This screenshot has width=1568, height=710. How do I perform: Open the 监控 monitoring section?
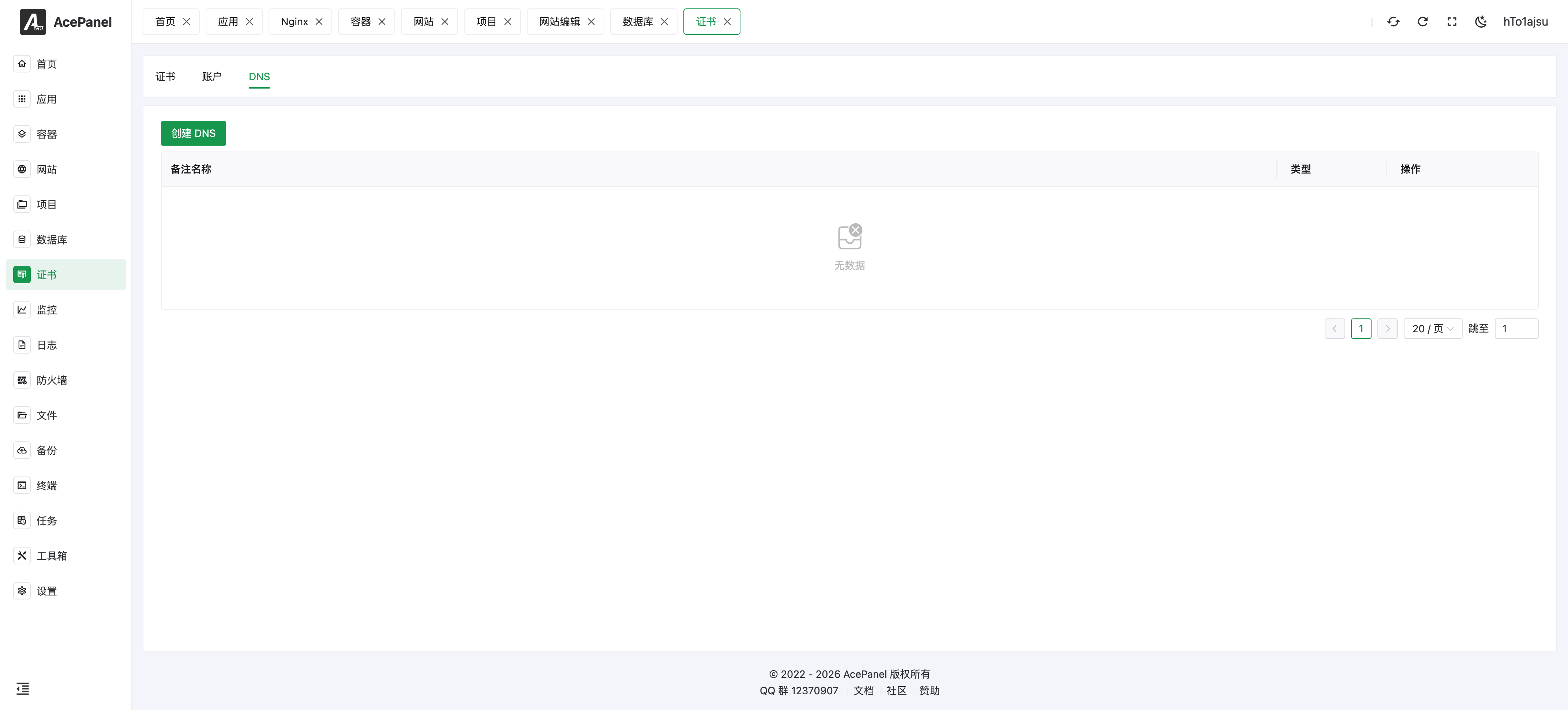46,309
